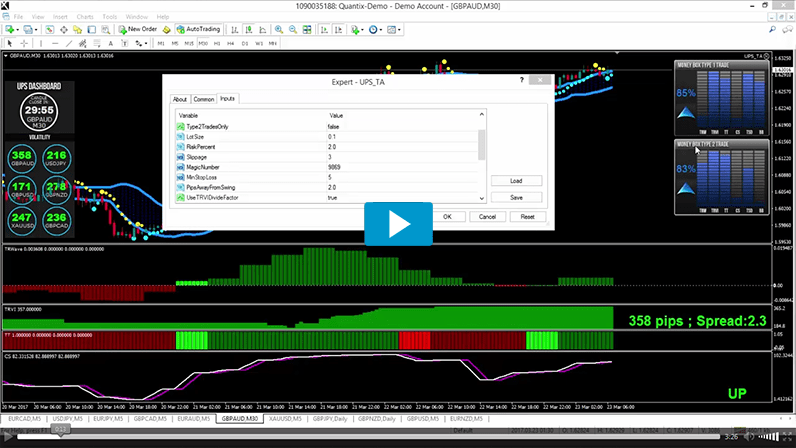Viewport: 796px width, 448px height.
Task: Click the New Chart toolbar icon
Action: click(x=10, y=30)
